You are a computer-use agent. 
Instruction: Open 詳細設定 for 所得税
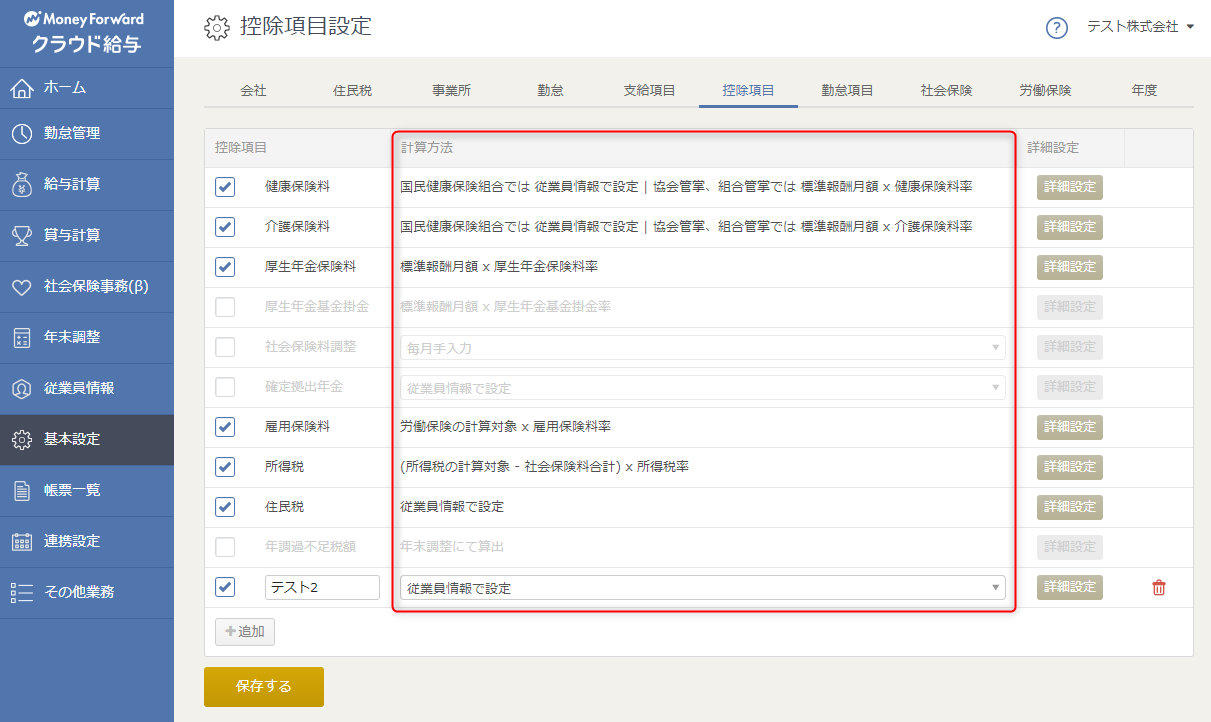[1069, 467]
